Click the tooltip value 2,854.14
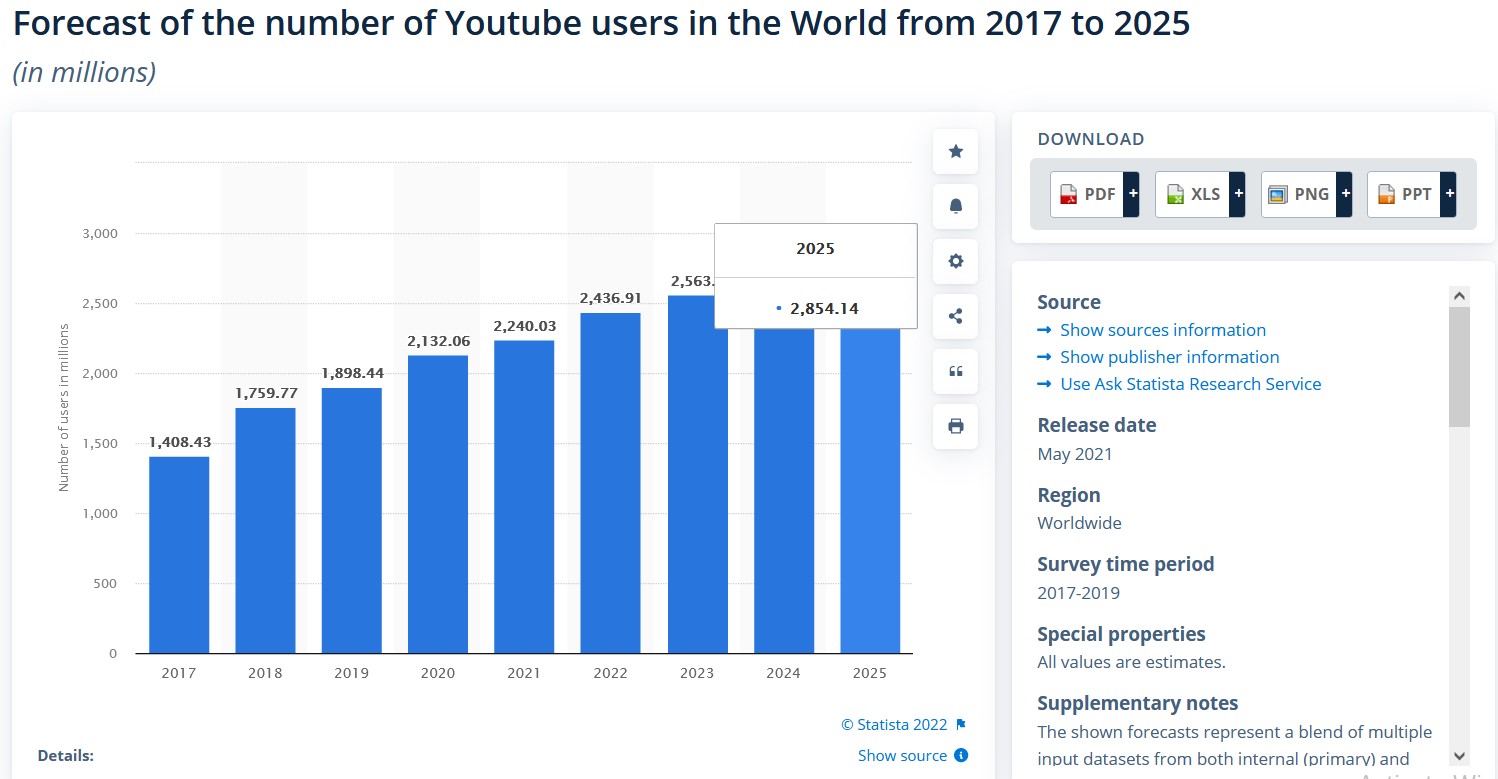Viewport: 1498px width, 779px height. [x=824, y=308]
